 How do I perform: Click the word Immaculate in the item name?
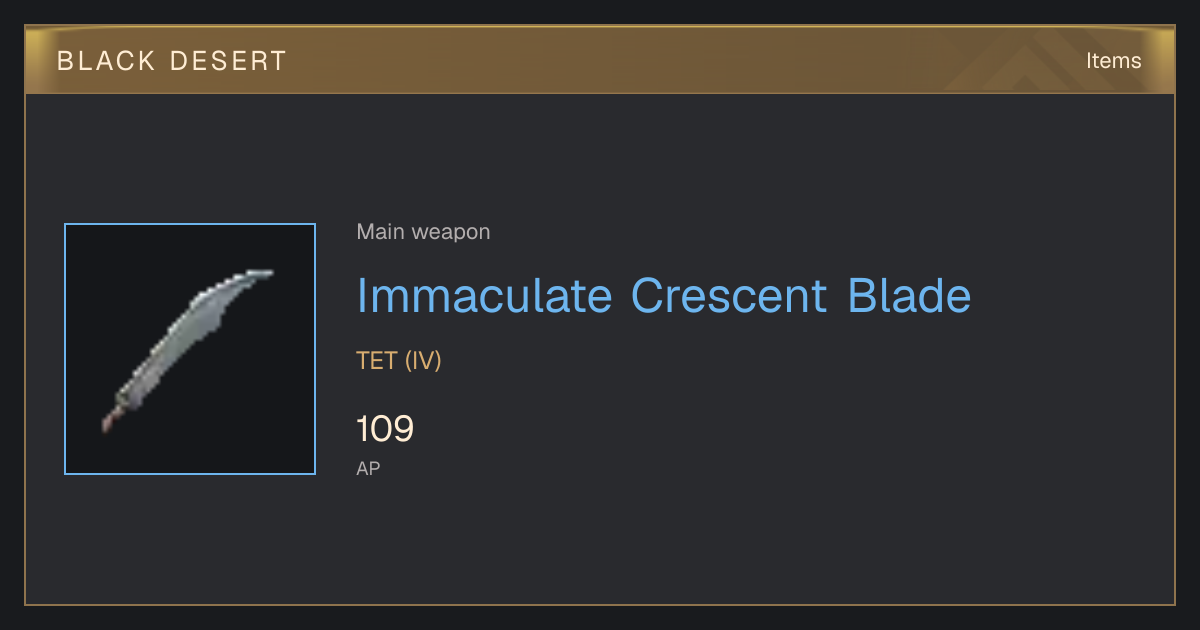coord(485,295)
